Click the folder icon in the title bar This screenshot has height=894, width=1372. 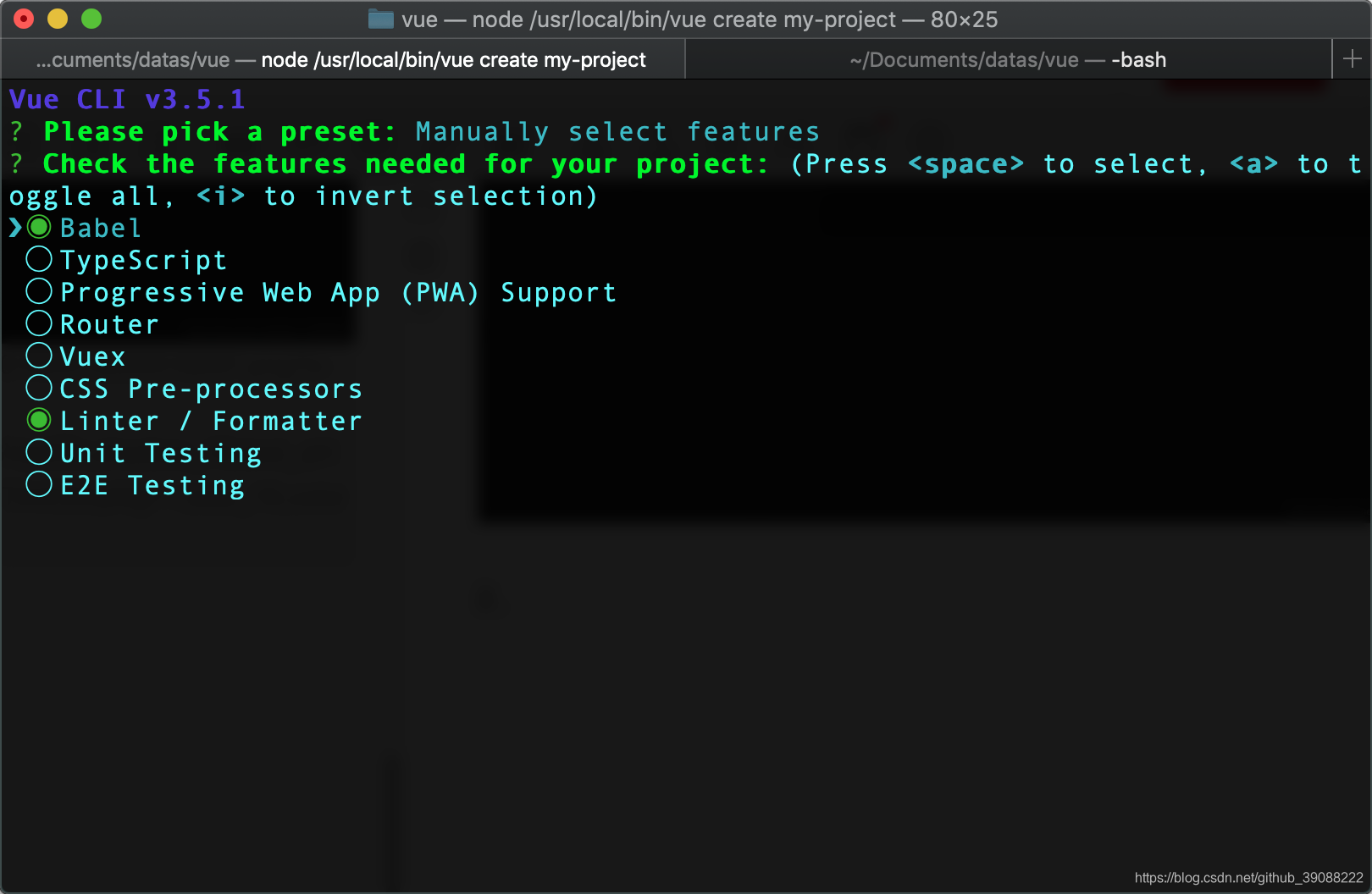[x=380, y=19]
